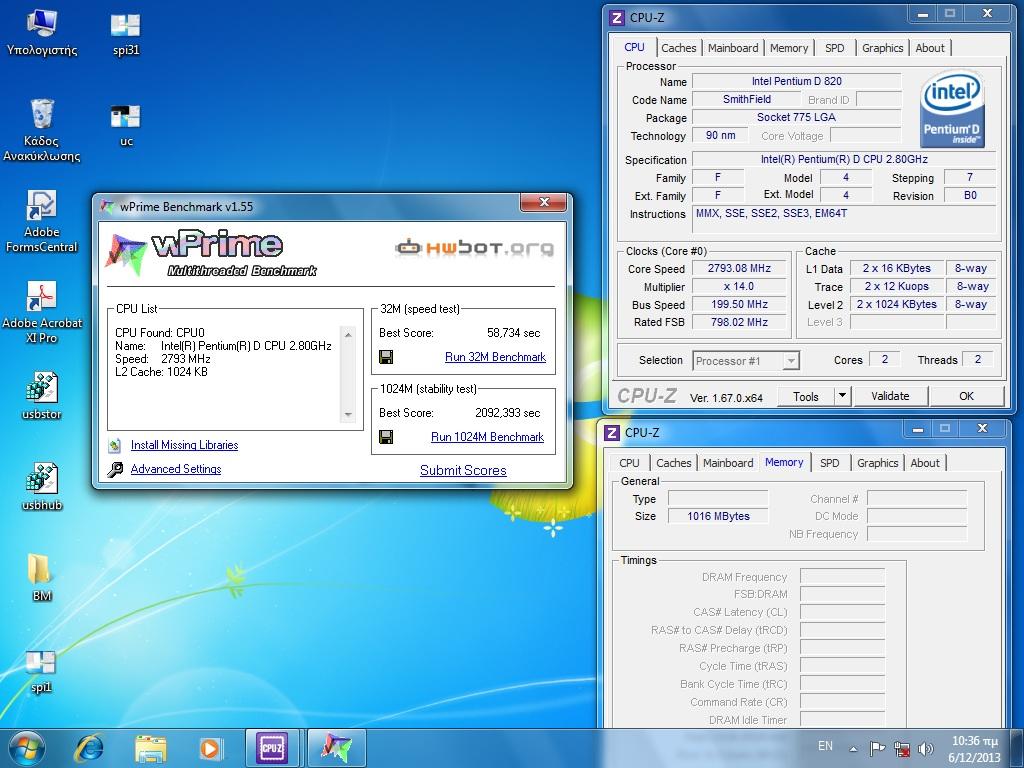Click the save icon beside Run 32M Benchmark
The image size is (1024, 768).
click(x=386, y=357)
